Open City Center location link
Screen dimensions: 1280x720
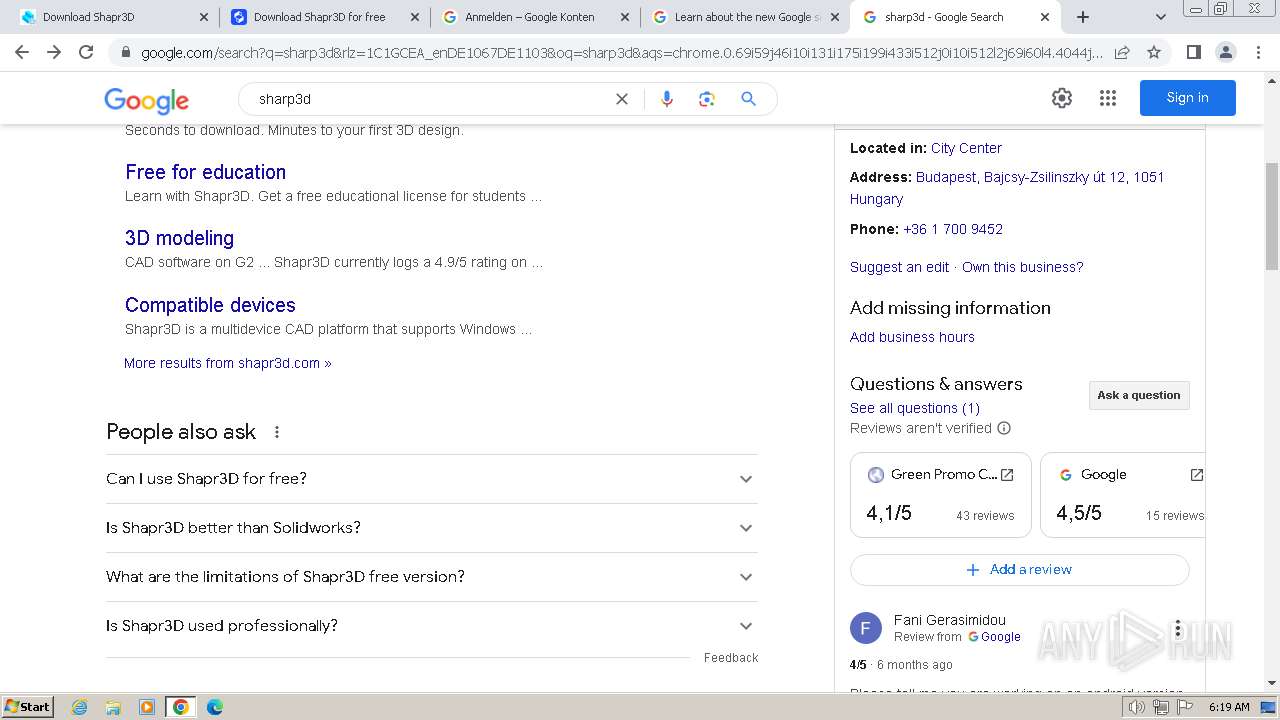click(x=966, y=148)
